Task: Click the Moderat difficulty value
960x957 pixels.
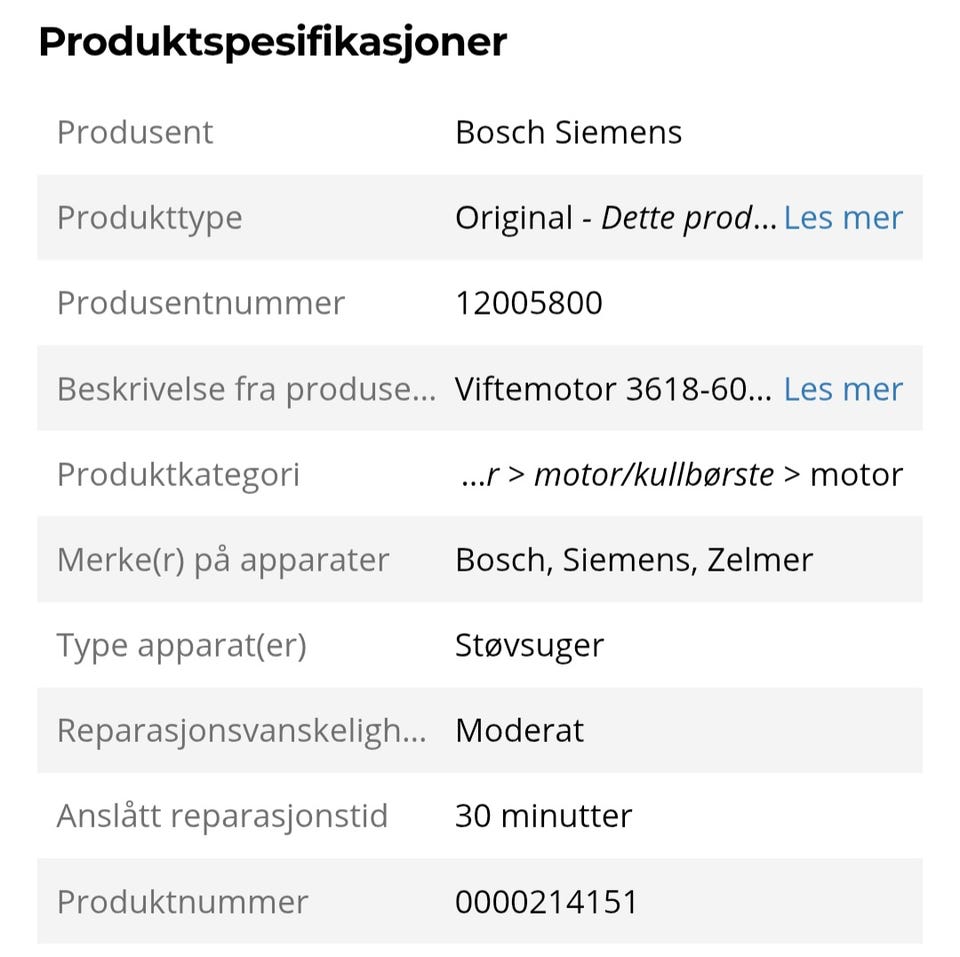Action: (520, 730)
